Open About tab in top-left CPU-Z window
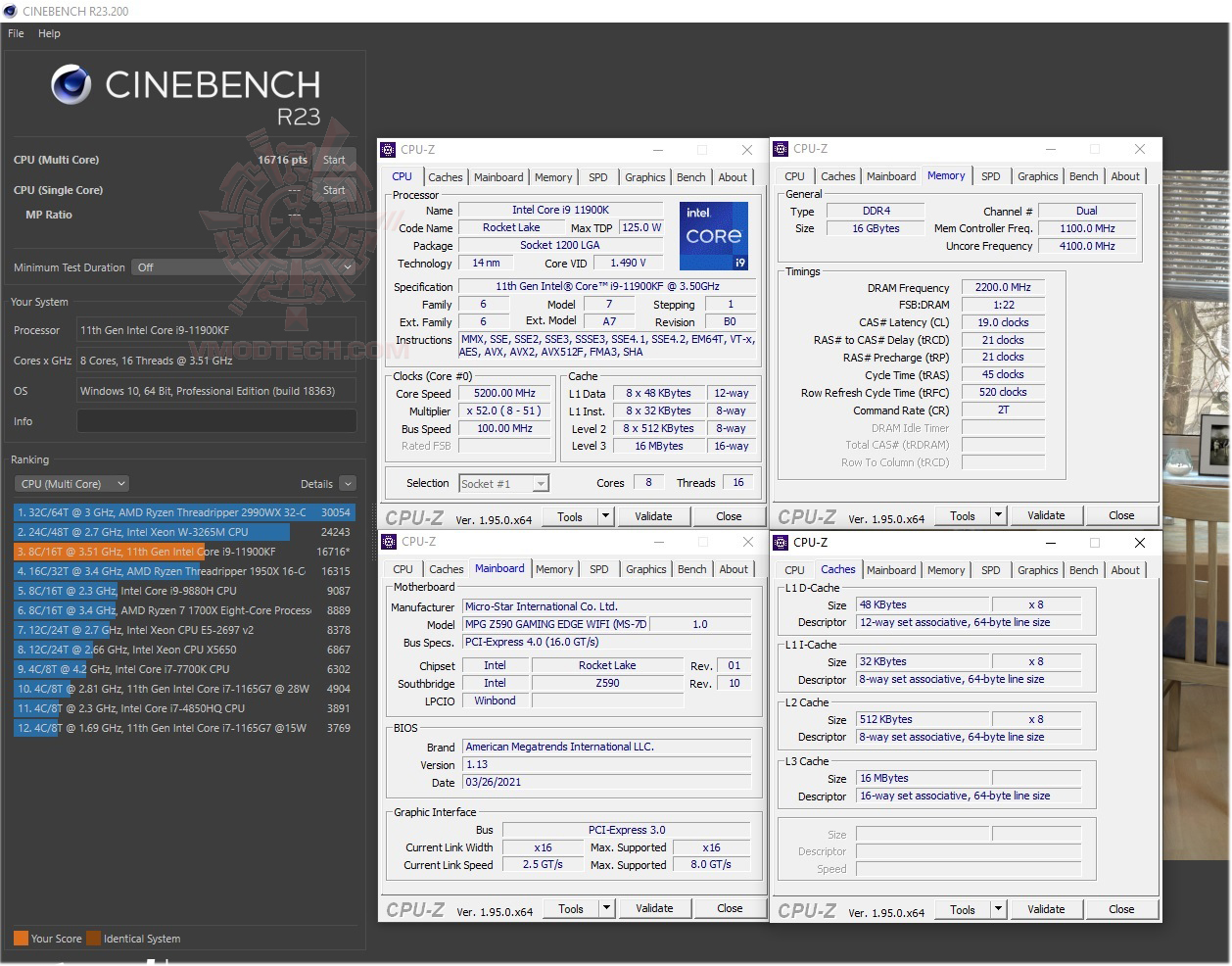This screenshot has height=966, width=1232. pos(734,177)
